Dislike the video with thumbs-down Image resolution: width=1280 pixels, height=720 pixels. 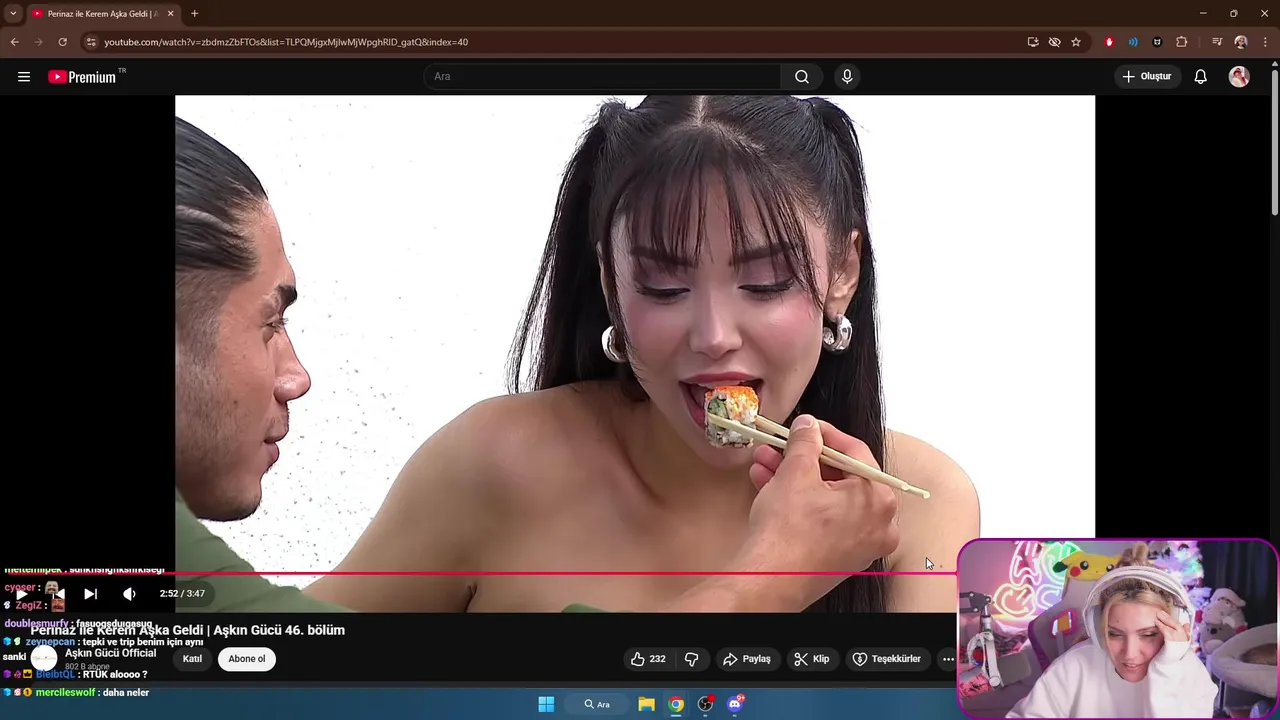691,659
